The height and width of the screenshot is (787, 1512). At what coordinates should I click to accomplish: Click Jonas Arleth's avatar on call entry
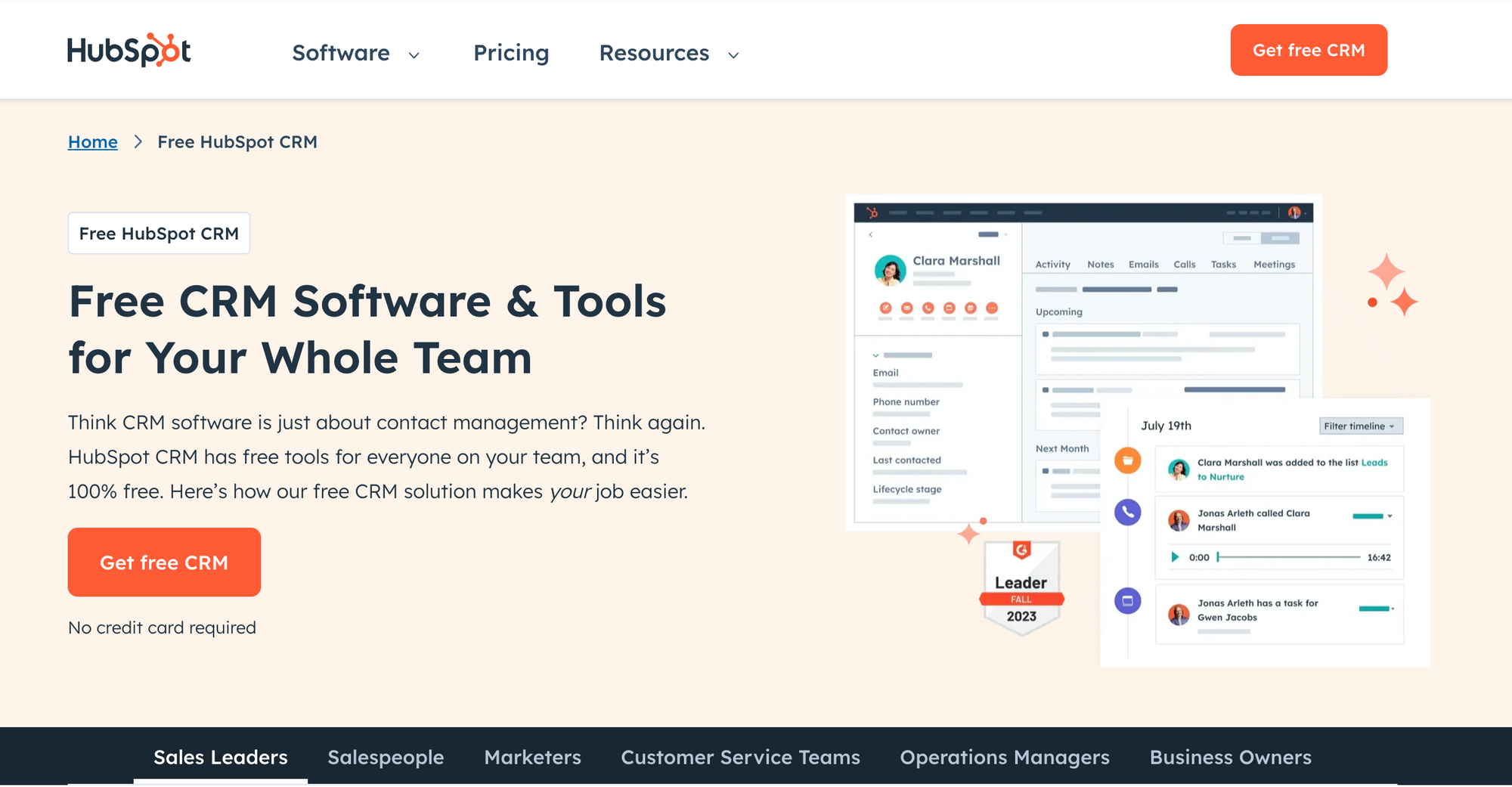(1179, 520)
